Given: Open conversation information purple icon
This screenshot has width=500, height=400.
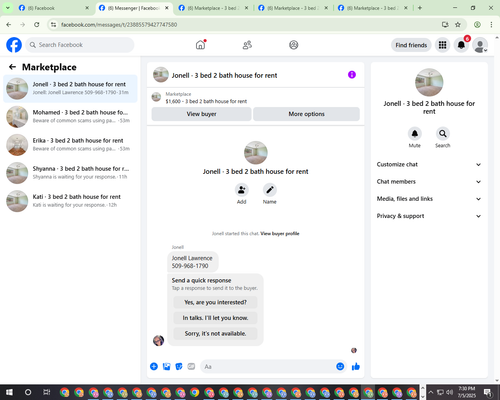Looking at the screenshot, I should click(x=352, y=75).
